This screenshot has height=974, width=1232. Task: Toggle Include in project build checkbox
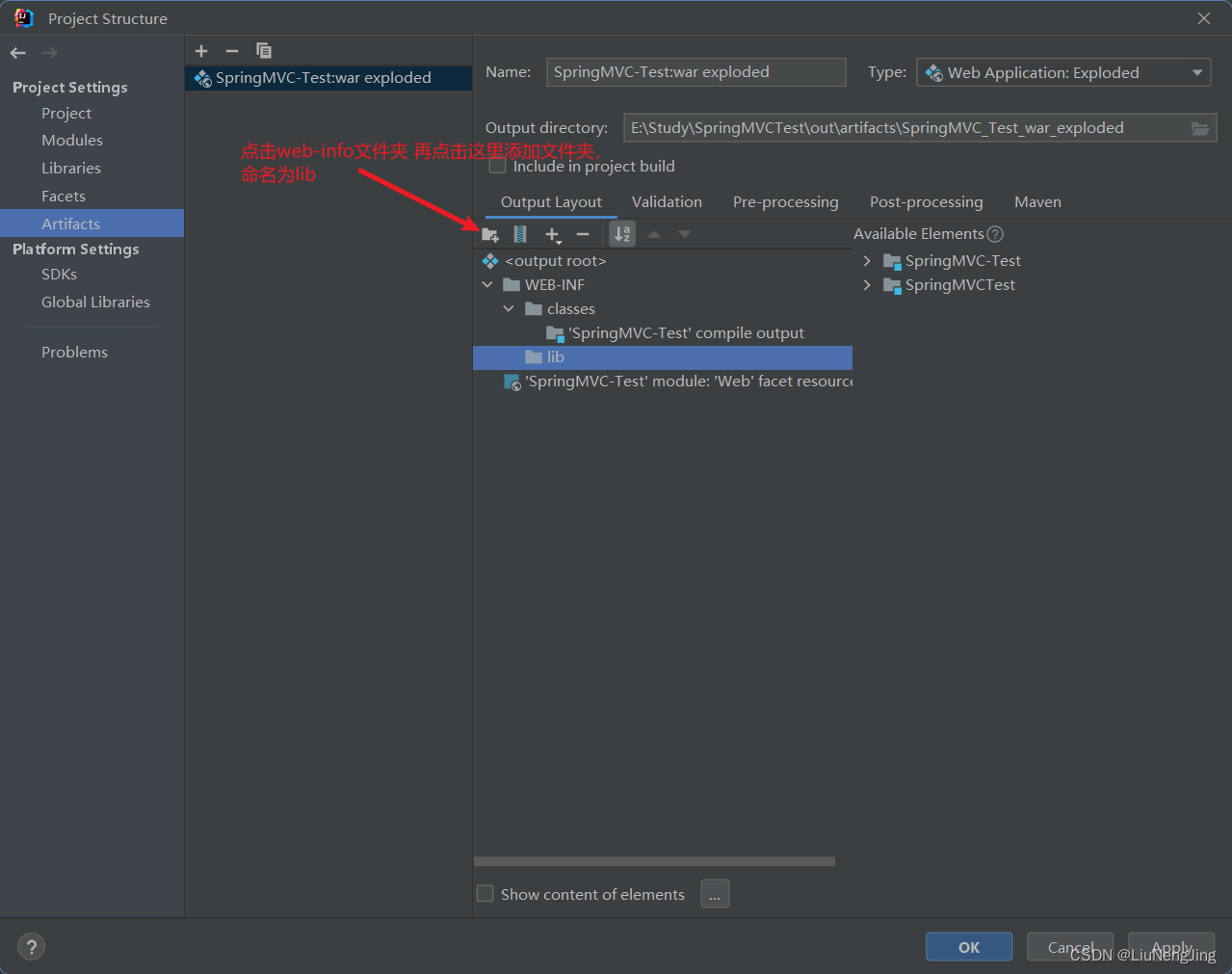498,167
